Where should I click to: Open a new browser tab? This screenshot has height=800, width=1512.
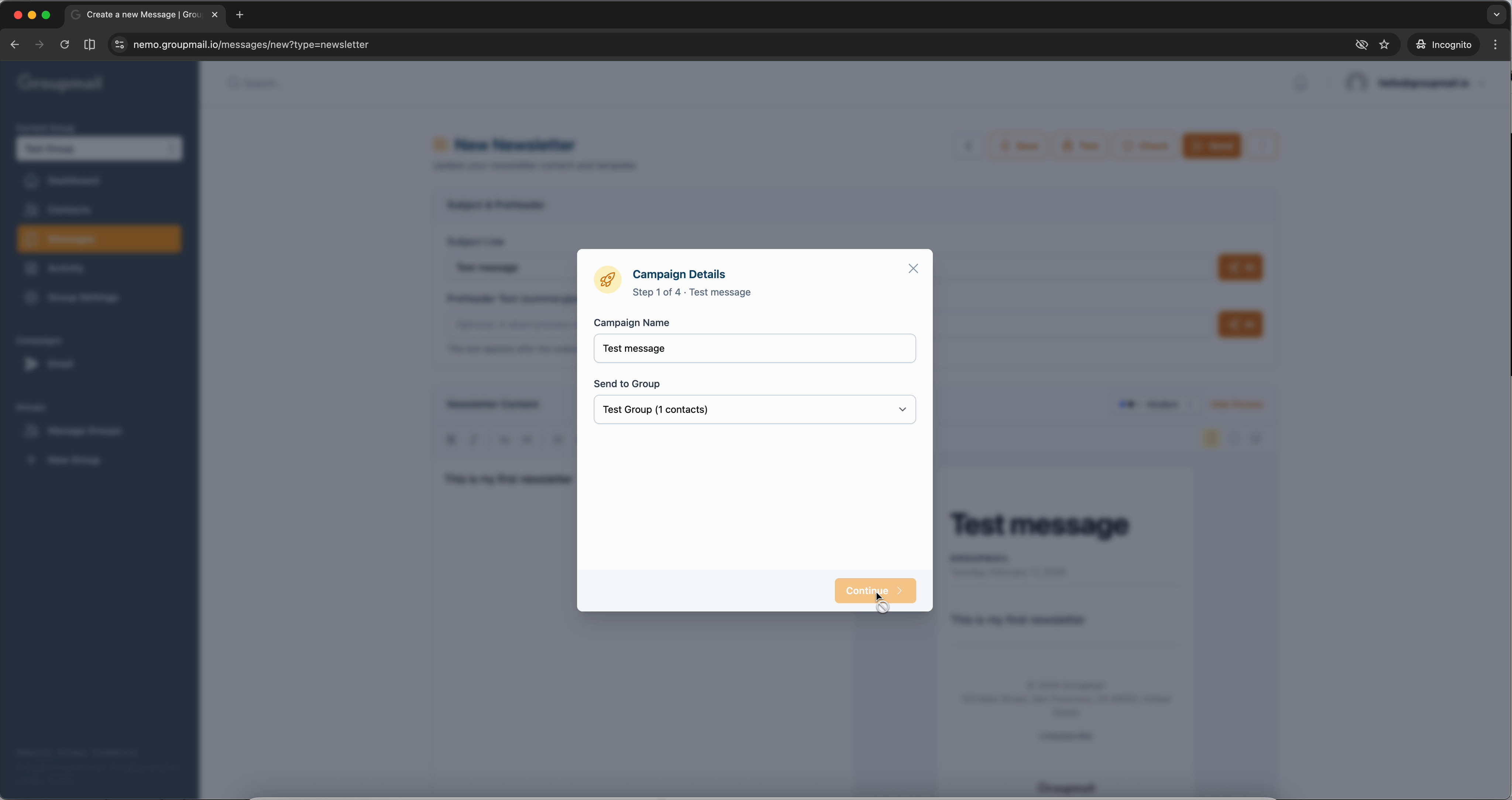click(x=240, y=15)
